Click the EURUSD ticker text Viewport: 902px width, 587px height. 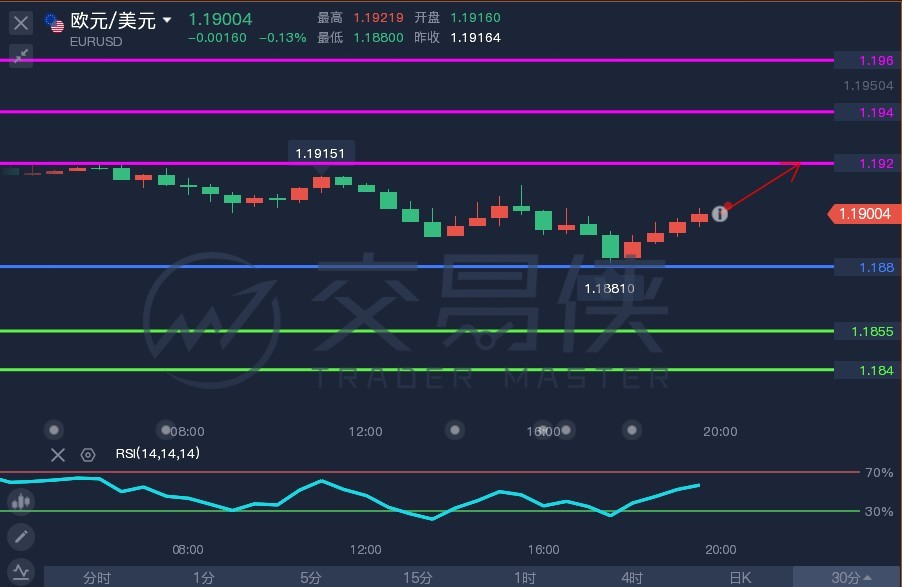pyautogui.click(x=96, y=41)
